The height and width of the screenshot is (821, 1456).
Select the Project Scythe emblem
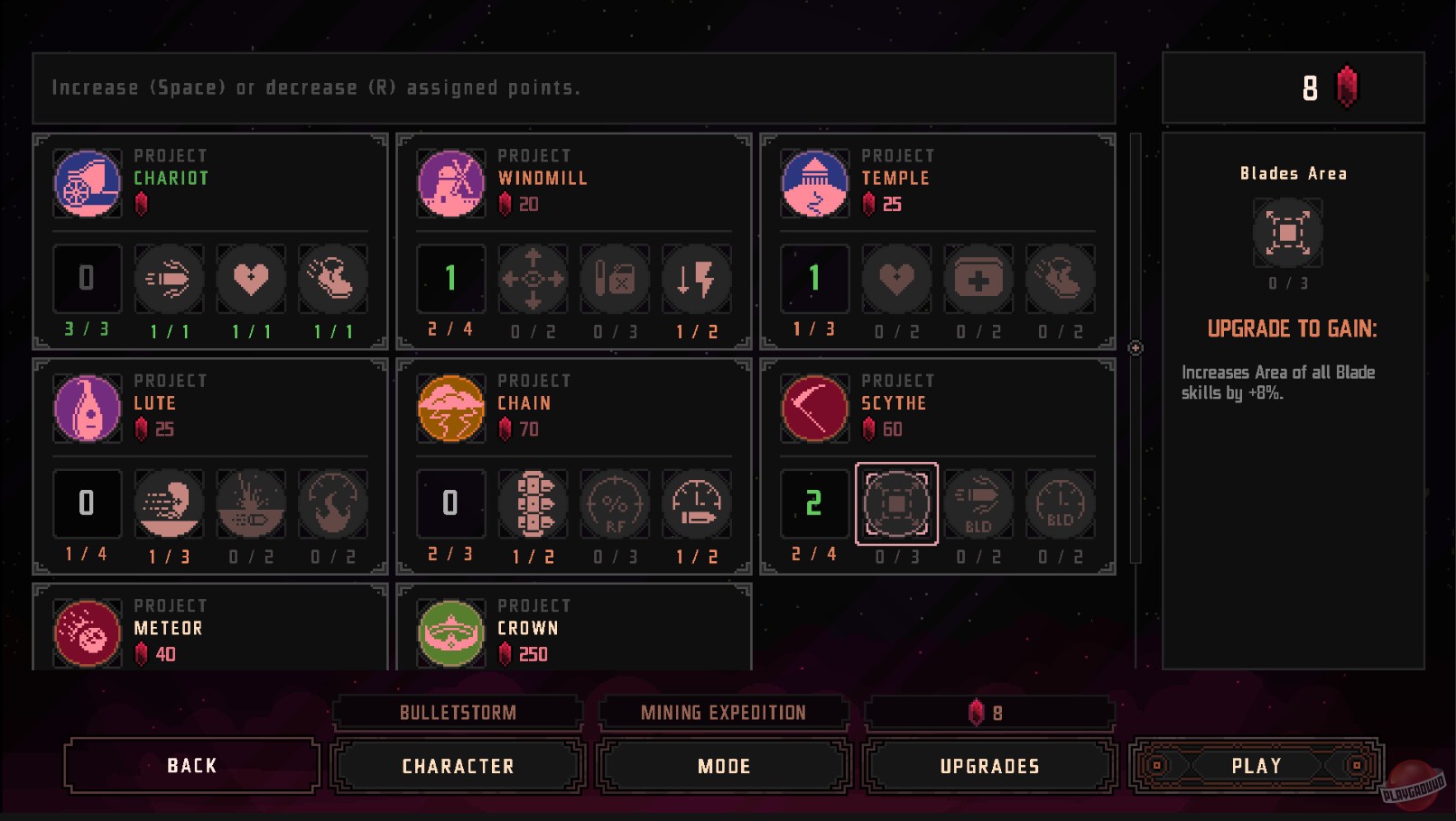point(815,409)
